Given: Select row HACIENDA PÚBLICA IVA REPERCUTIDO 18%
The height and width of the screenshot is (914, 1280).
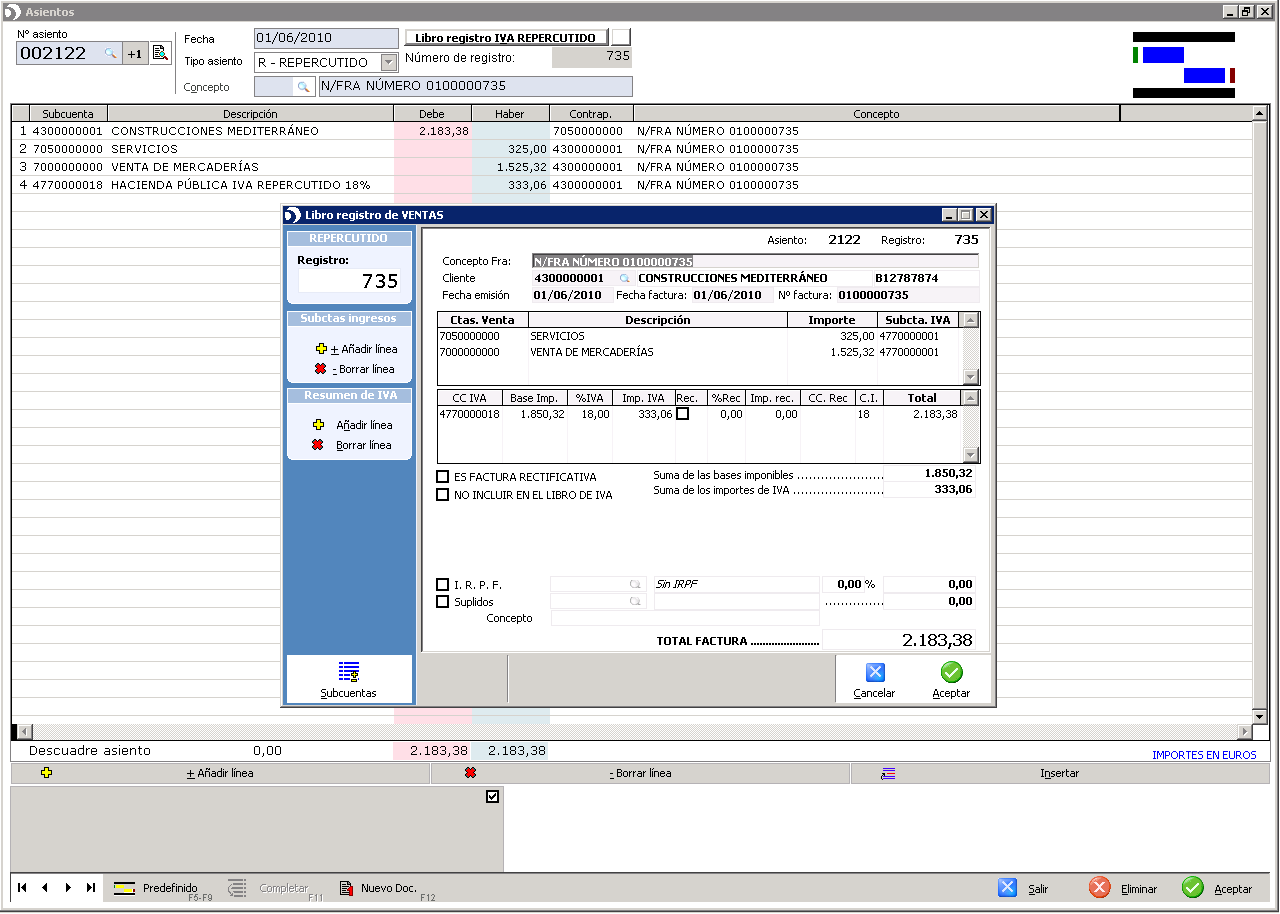Looking at the screenshot, I should 631,185.
